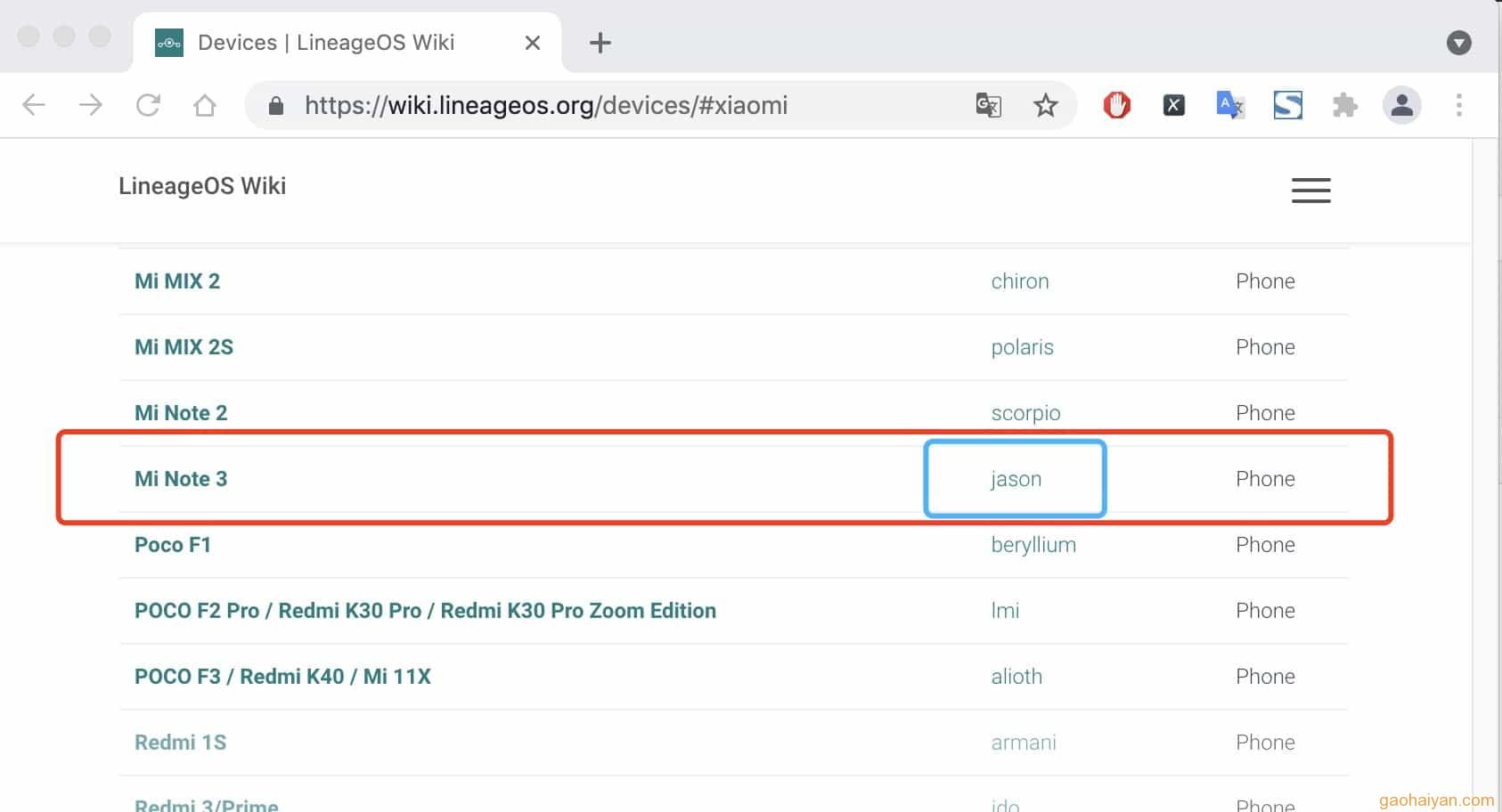
Task: Open a new browser tab
Action: (600, 42)
